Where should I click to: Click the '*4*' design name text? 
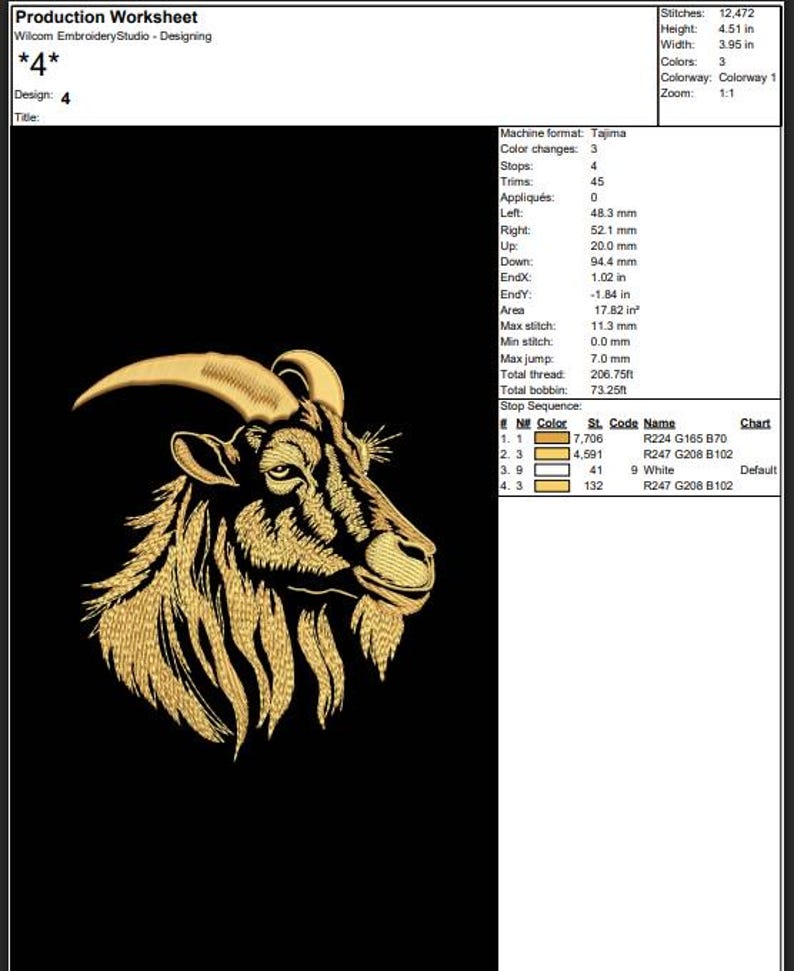pos(38,64)
